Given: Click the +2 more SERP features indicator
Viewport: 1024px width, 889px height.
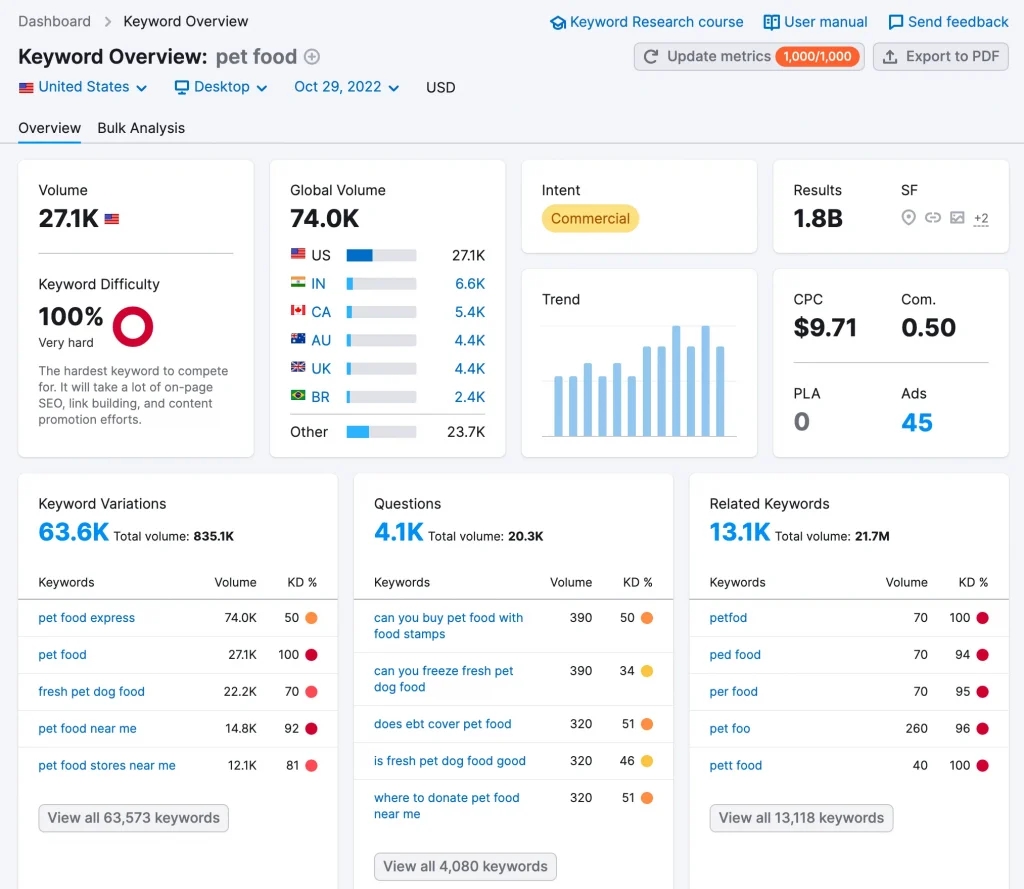Looking at the screenshot, I should coord(981,219).
